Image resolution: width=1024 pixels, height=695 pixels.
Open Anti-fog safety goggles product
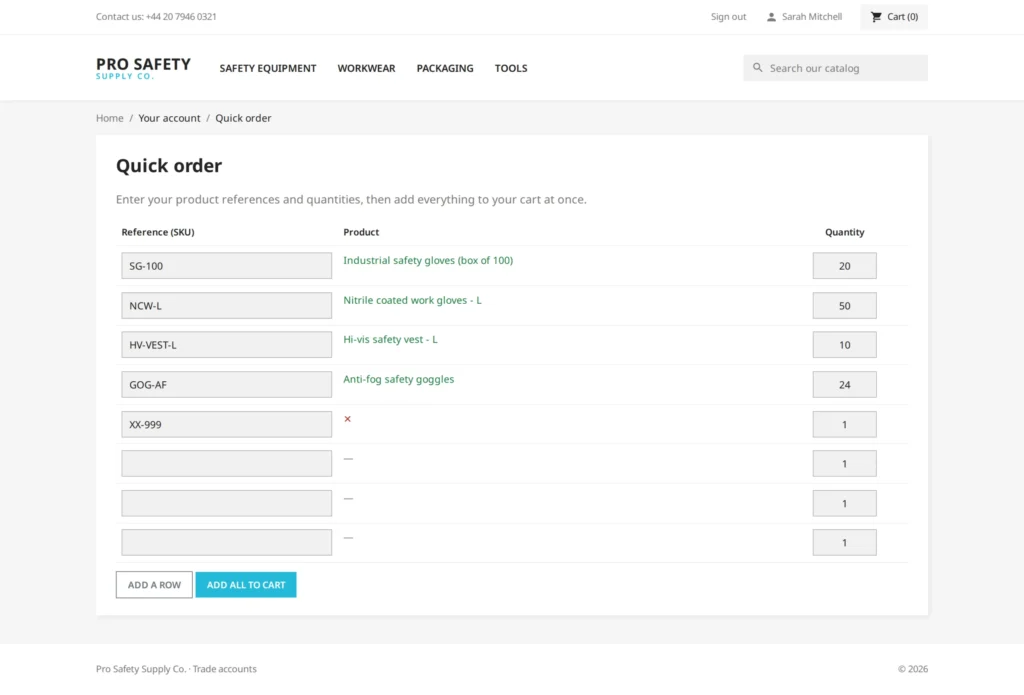pyautogui.click(x=398, y=380)
